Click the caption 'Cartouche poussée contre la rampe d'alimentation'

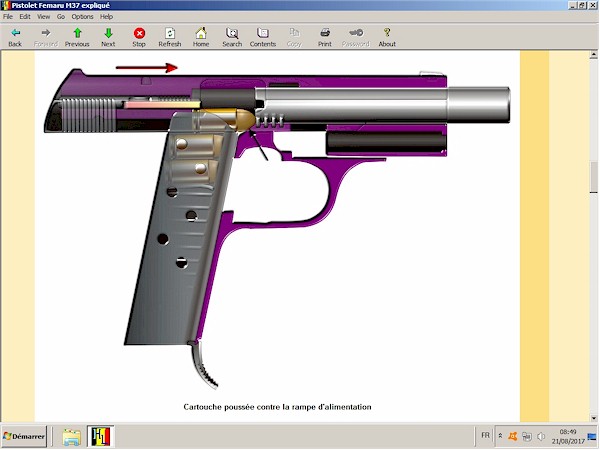277,407
